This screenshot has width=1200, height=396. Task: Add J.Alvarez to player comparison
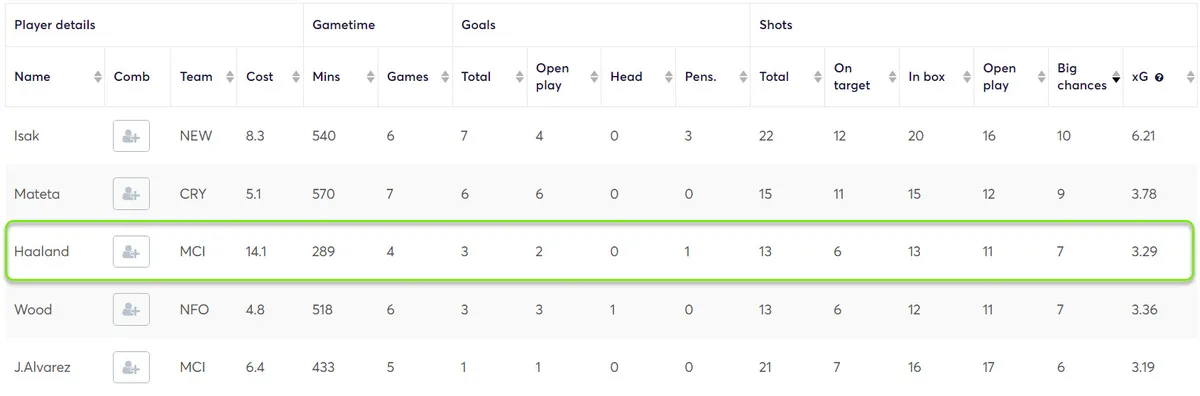[131, 367]
